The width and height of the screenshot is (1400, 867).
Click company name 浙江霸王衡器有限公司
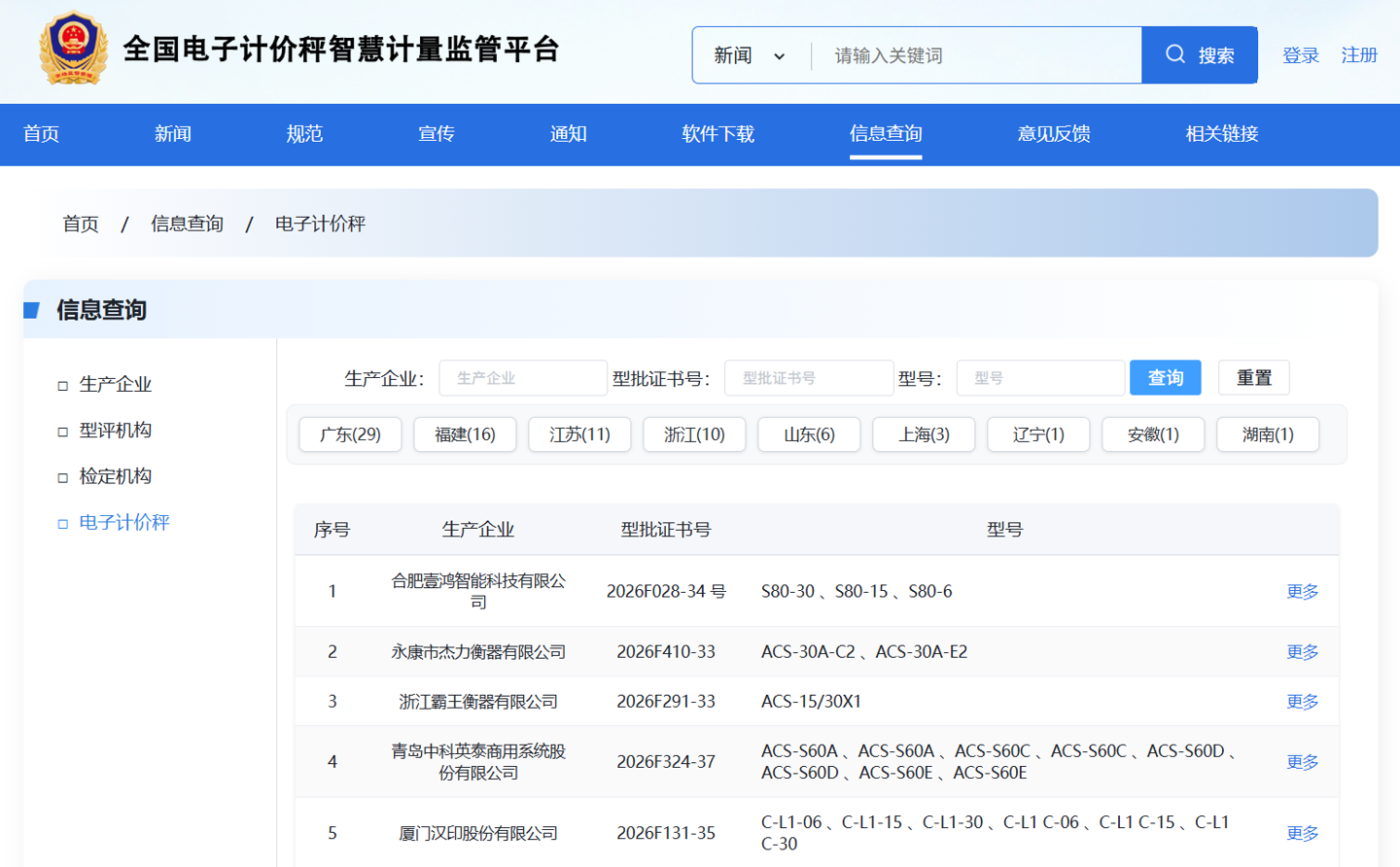[478, 702]
